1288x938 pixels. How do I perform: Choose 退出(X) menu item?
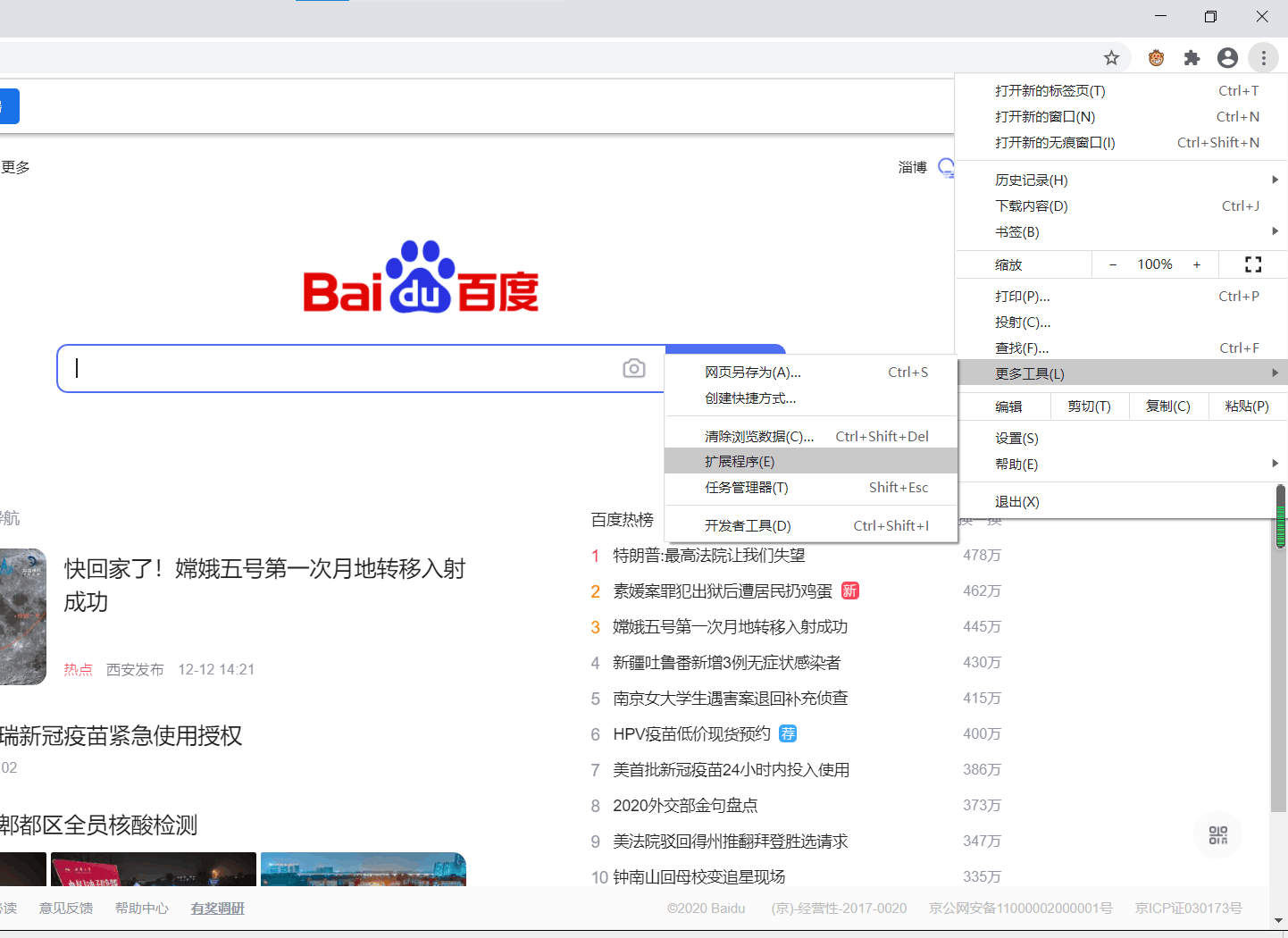point(1121,501)
